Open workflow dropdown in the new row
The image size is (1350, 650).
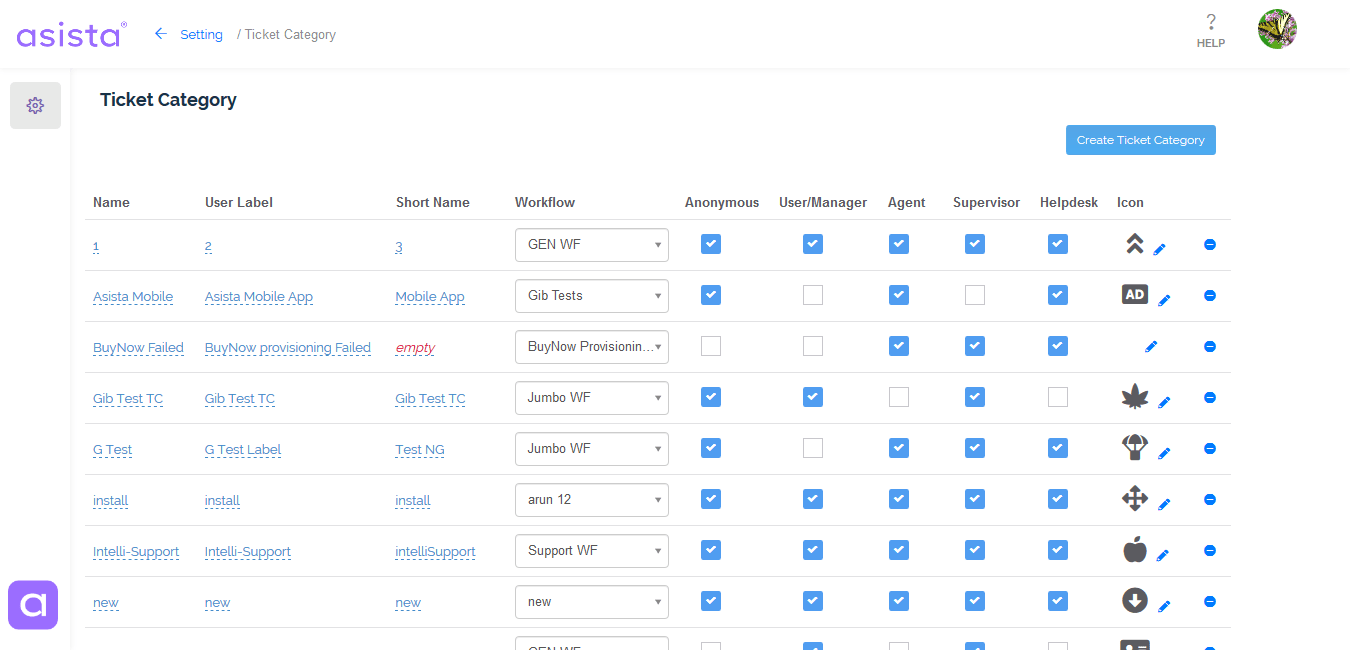[592, 602]
